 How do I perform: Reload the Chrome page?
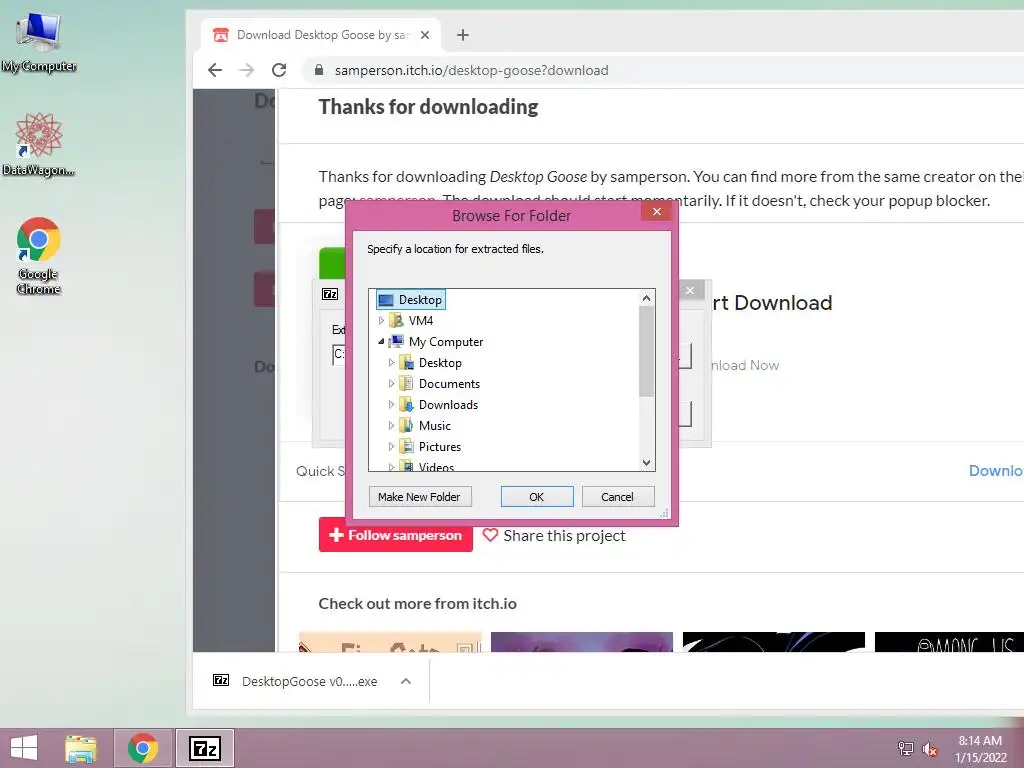point(279,70)
